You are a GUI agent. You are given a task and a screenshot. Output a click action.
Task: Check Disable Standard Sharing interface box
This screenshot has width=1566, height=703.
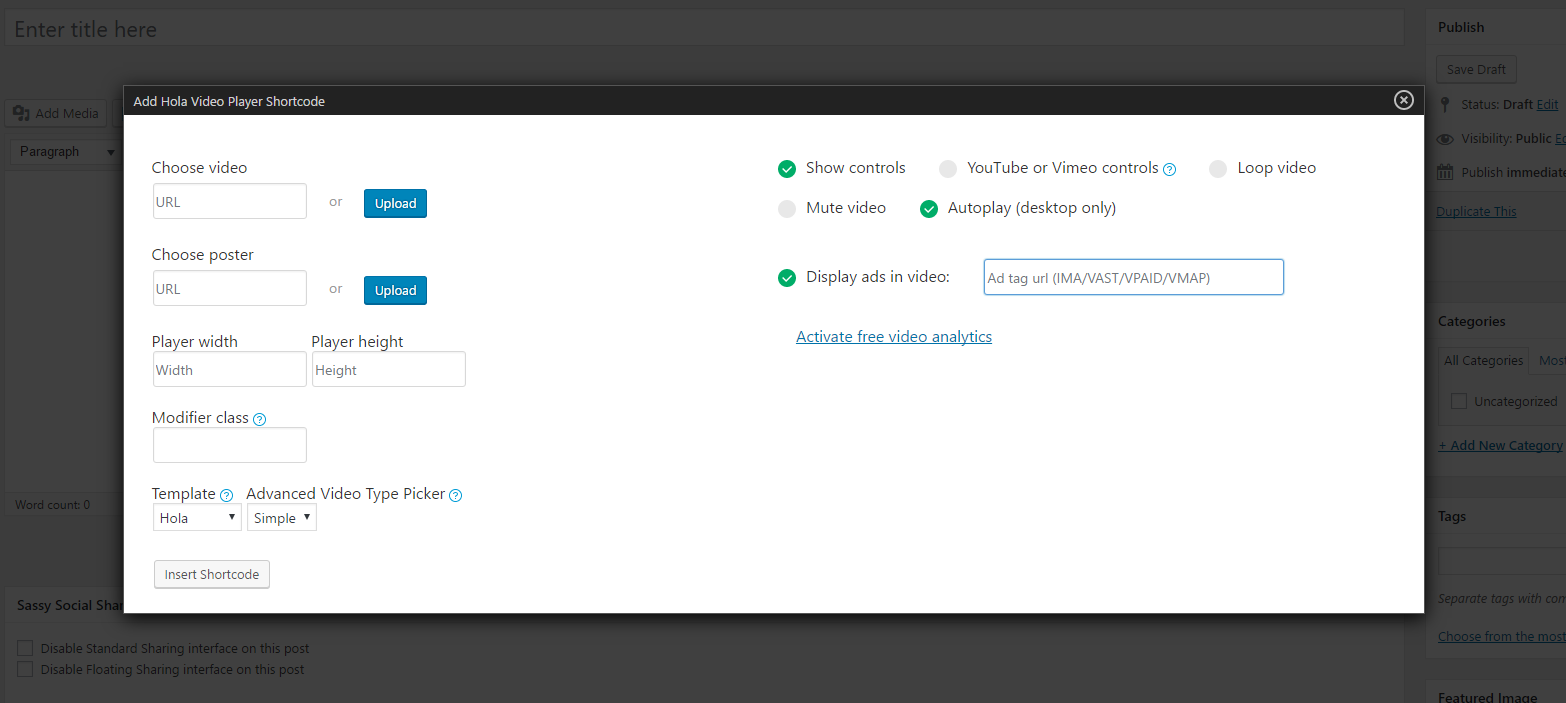pos(26,648)
